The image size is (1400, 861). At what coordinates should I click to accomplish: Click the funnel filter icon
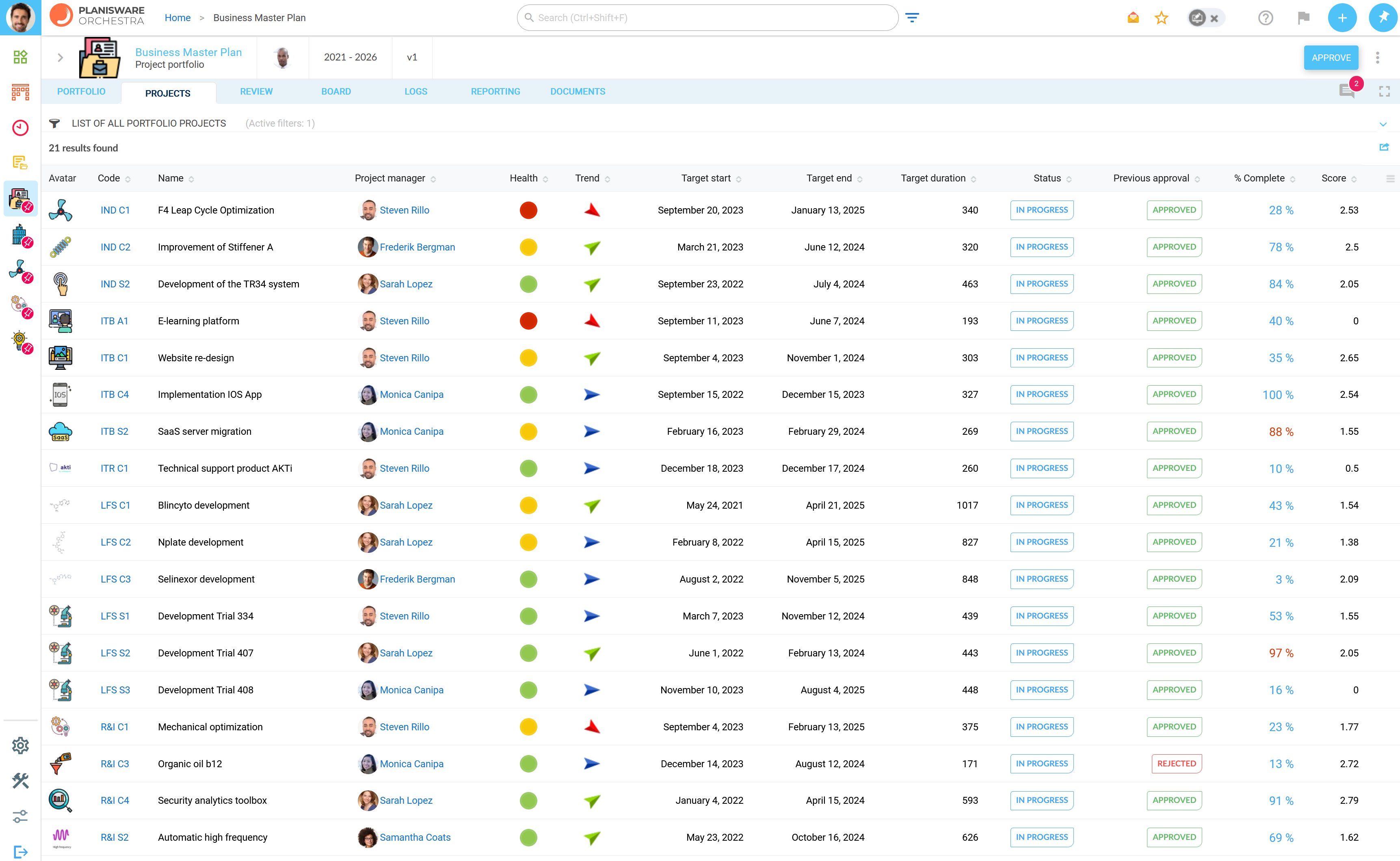click(54, 123)
